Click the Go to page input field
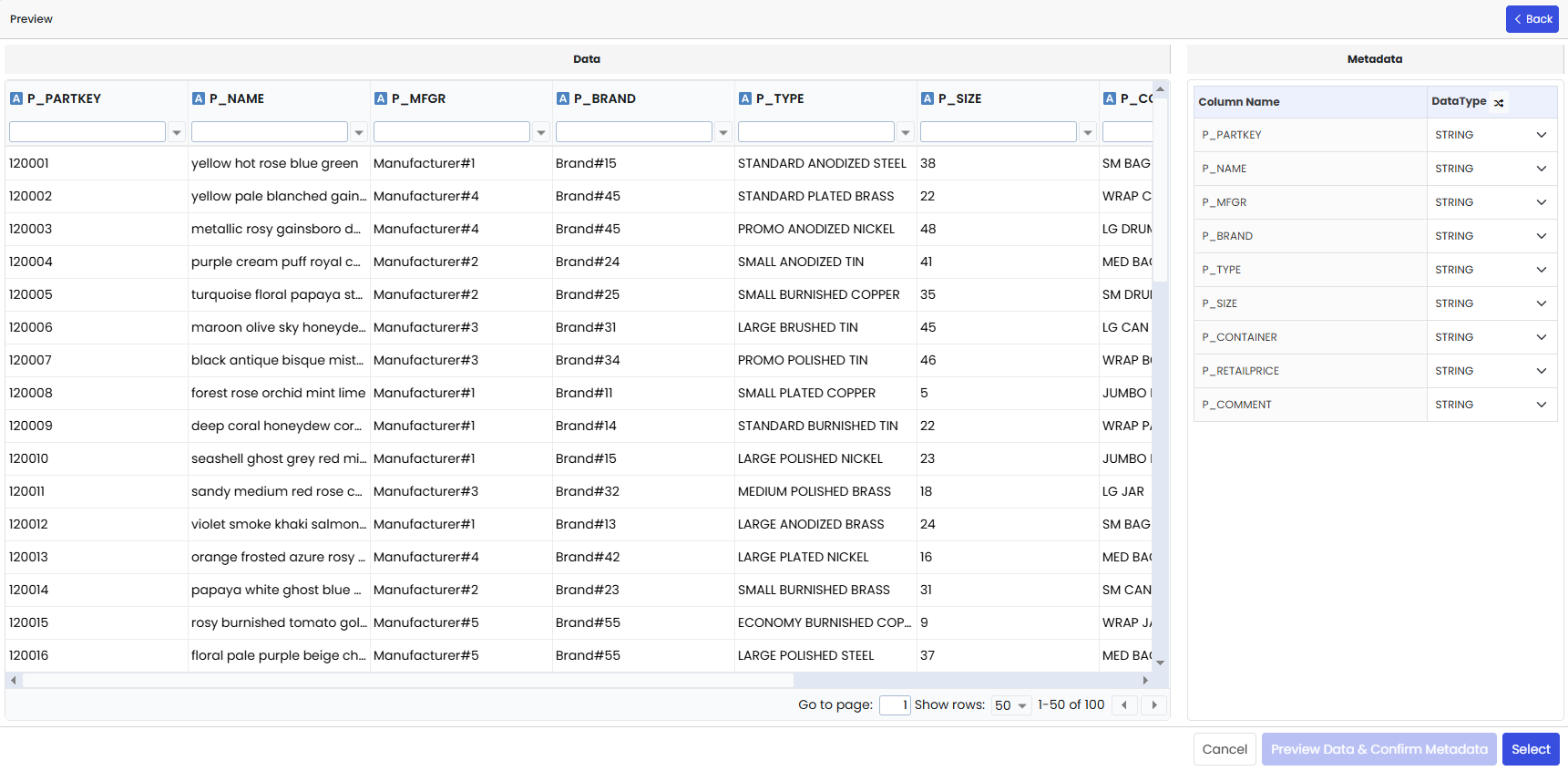 895,705
